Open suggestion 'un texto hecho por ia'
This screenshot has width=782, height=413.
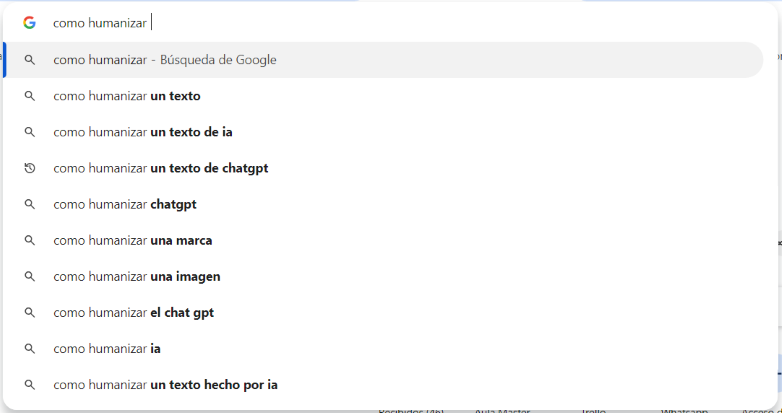[383, 385]
